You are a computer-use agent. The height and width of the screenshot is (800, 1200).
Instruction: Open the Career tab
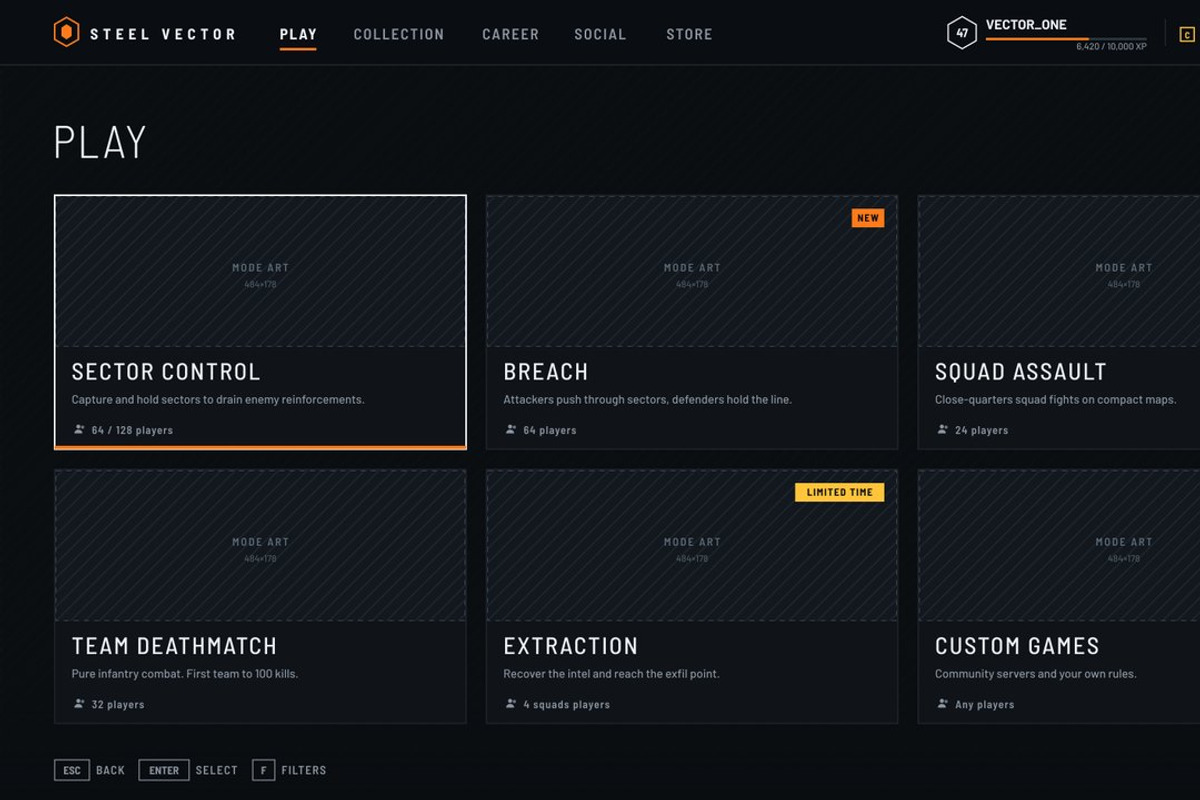(510, 34)
